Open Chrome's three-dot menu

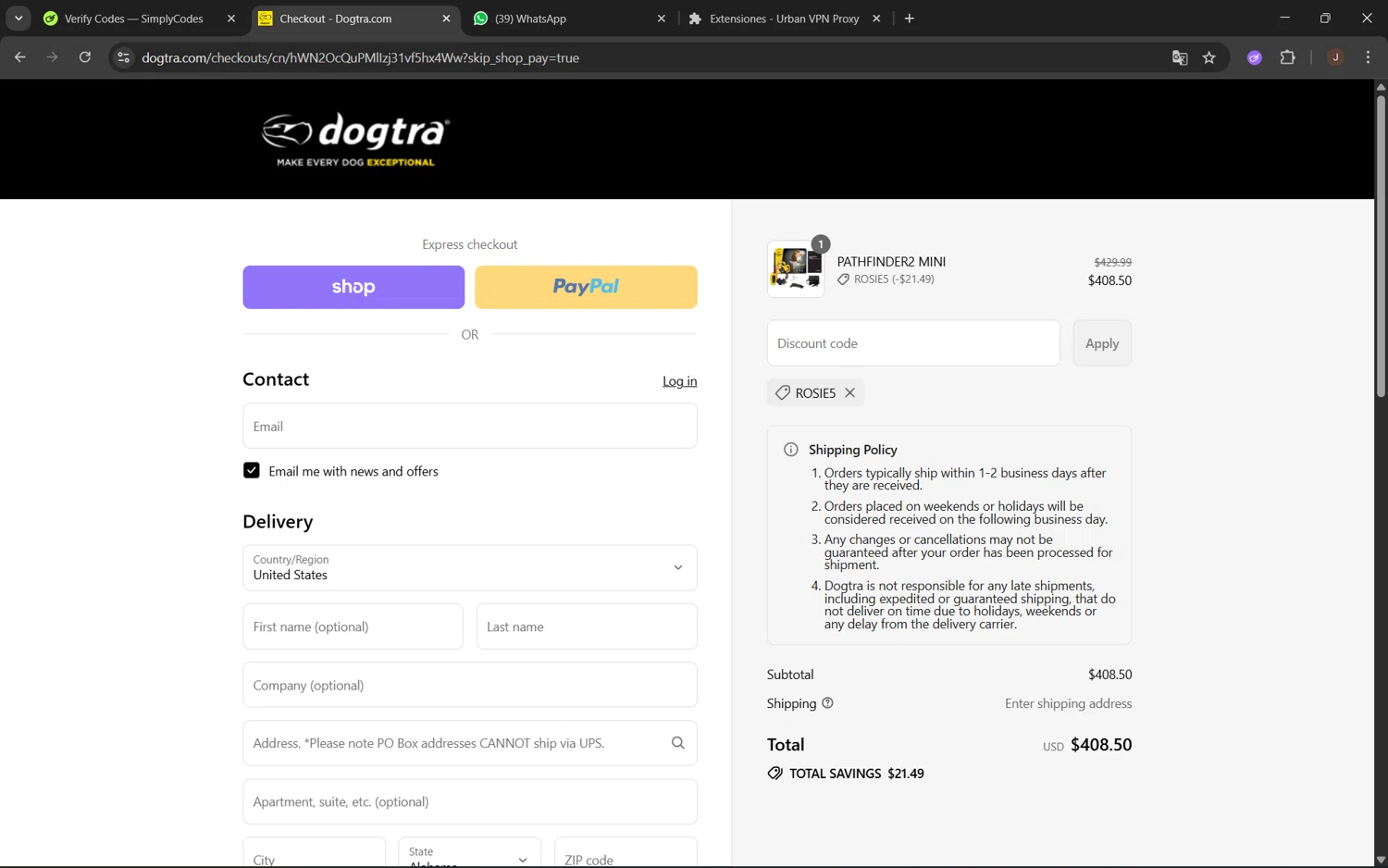coord(1368,57)
